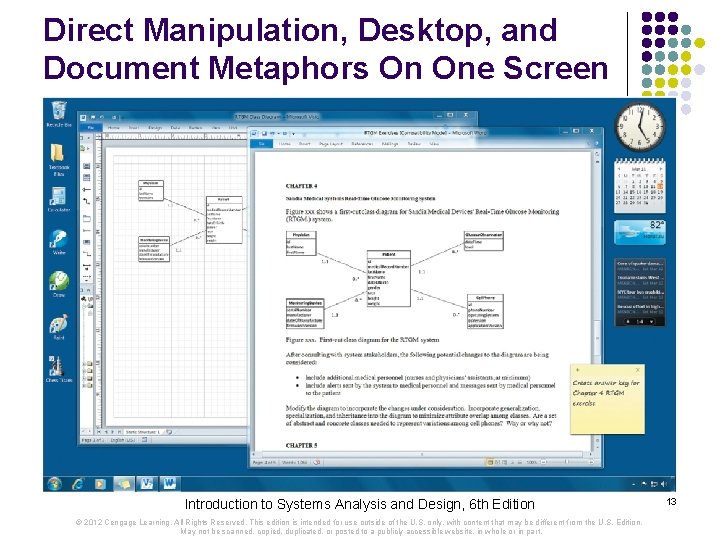
Task: Select Print Layout view in Word status bar
Action: tap(490, 462)
